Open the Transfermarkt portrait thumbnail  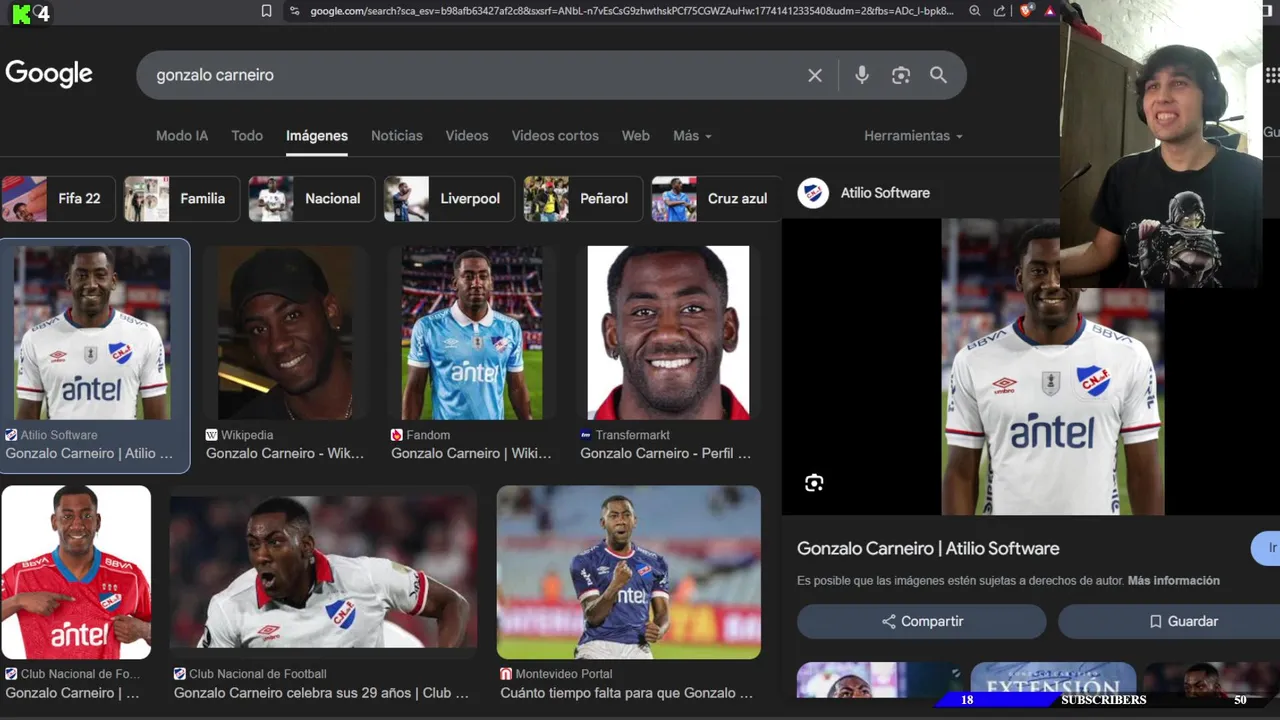pos(668,333)
